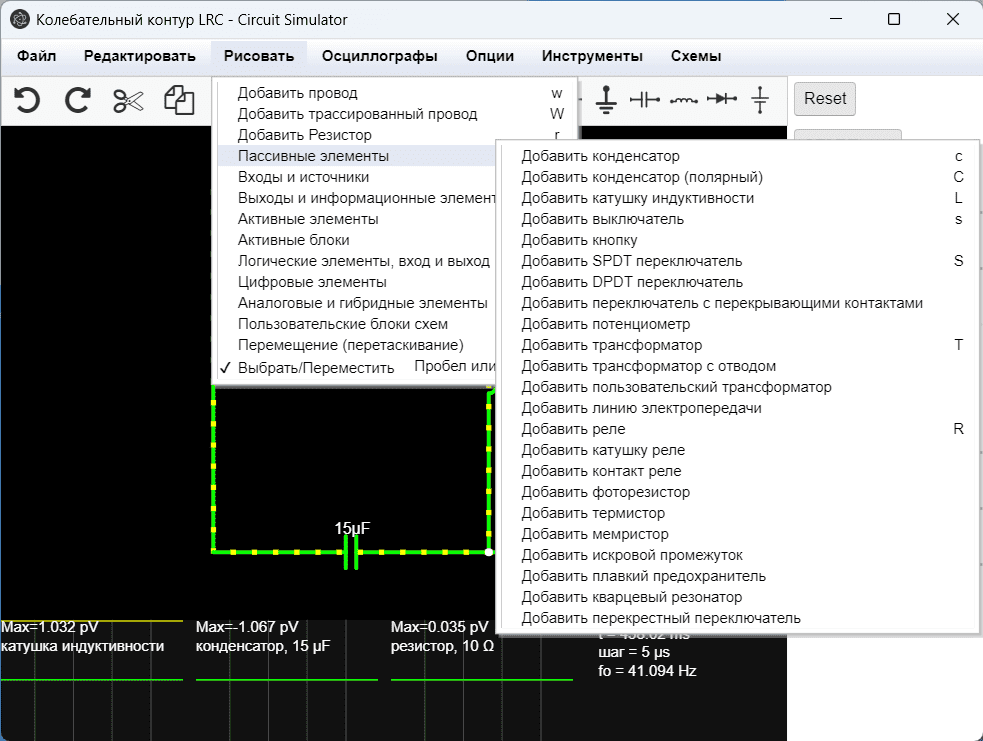Viewport: 983px width, 741px height.
Task: Click the конденсатор, 15 µF scope label
Action: 263,646
